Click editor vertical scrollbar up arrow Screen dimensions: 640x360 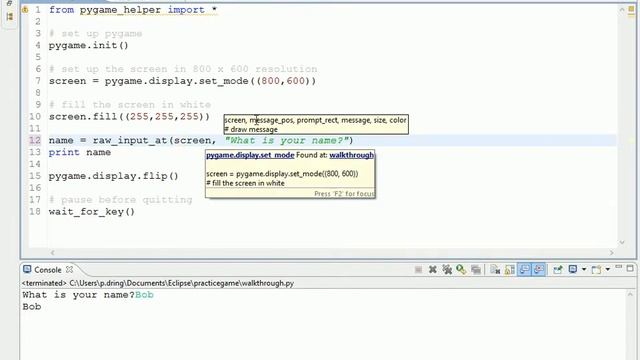pyautogui.click(x=622, y=10)
